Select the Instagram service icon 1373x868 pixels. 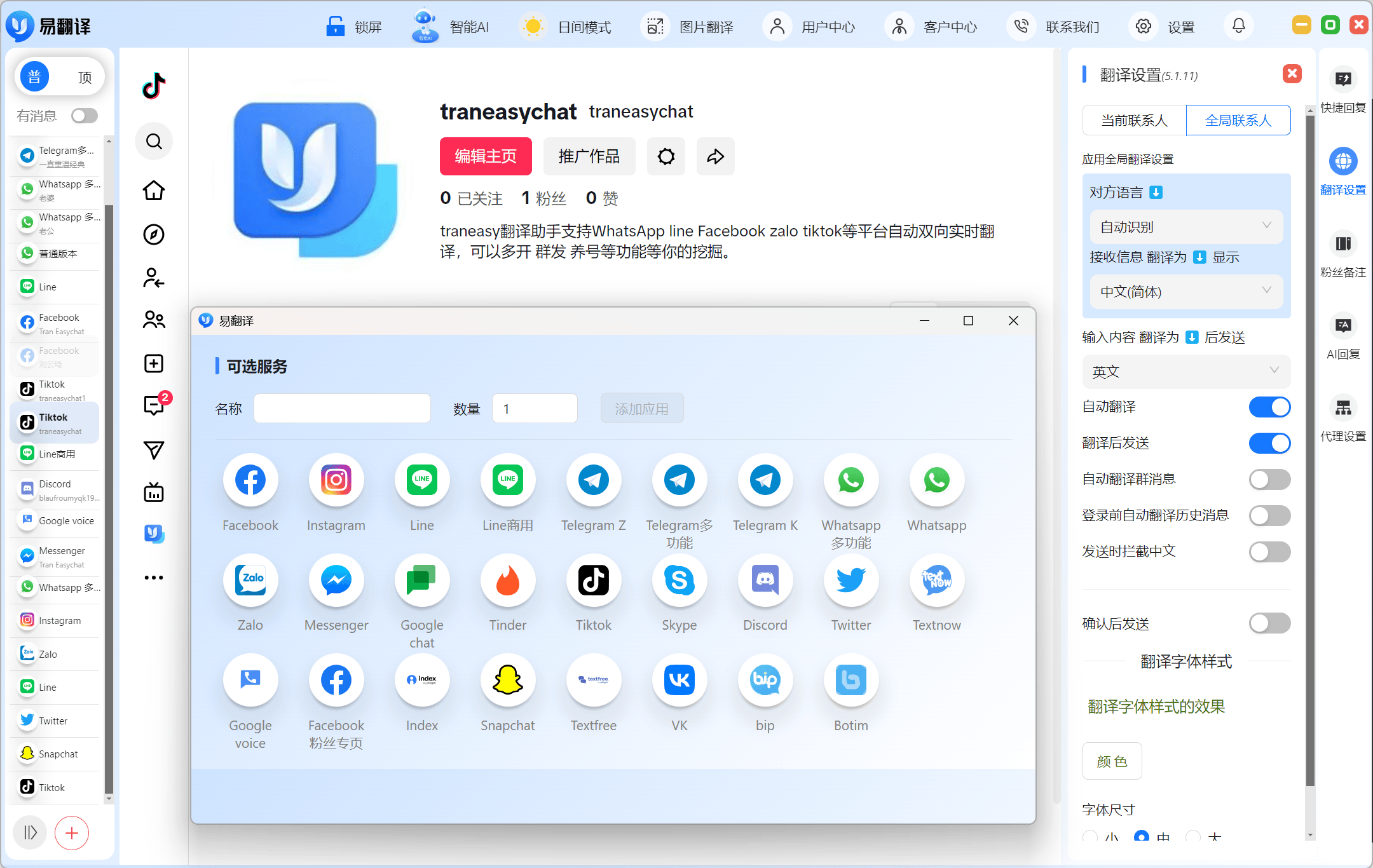tap(336, 480)
